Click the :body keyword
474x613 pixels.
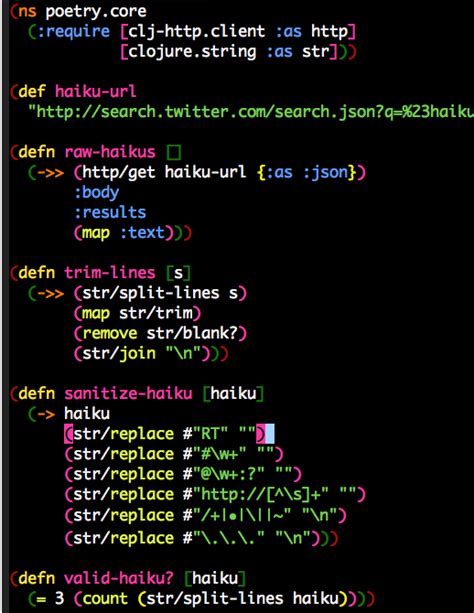(97, 193)
